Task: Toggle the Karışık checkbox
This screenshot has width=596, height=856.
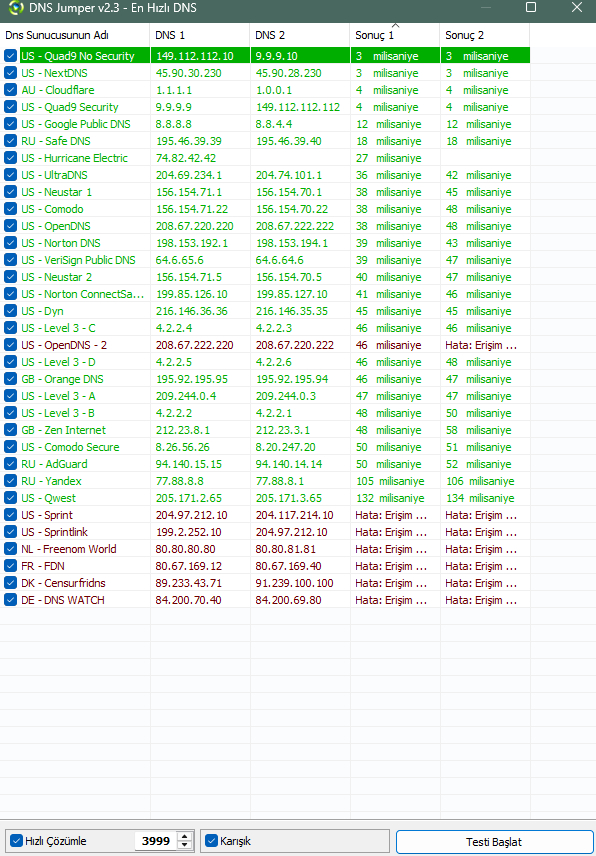Action: point(211,841)
